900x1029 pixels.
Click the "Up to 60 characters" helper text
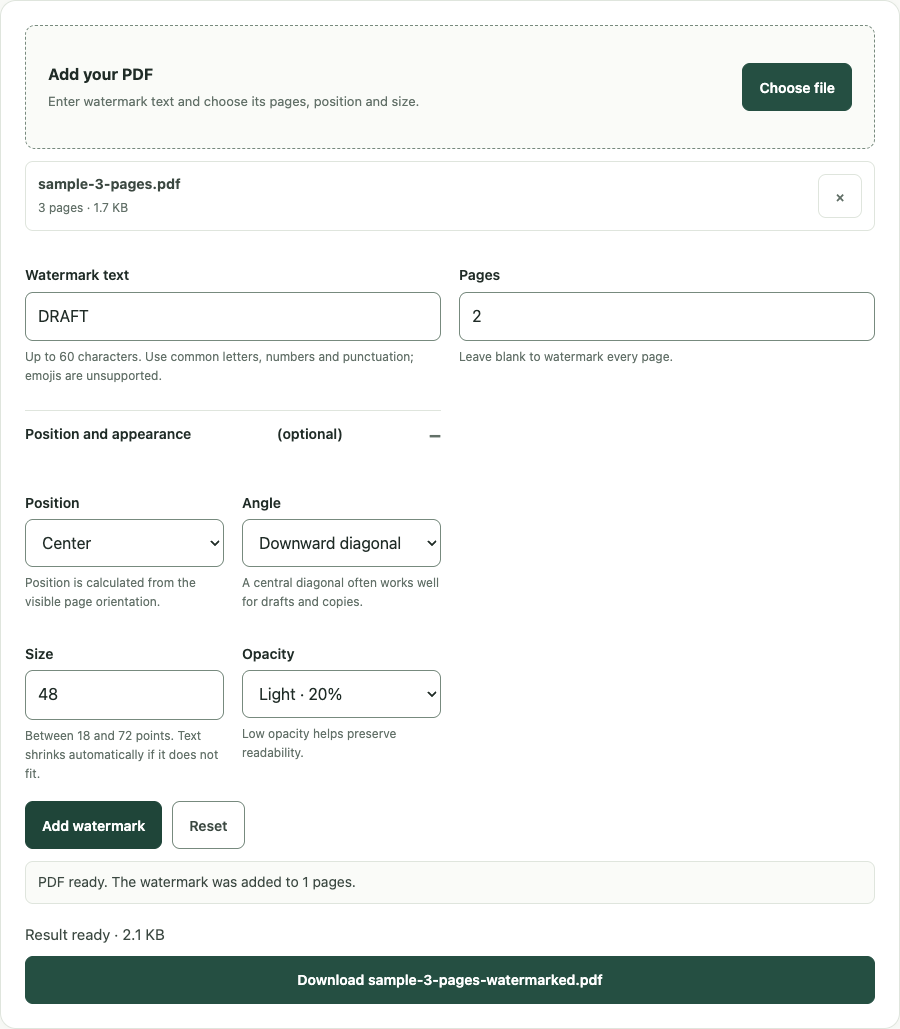[219, 366]
